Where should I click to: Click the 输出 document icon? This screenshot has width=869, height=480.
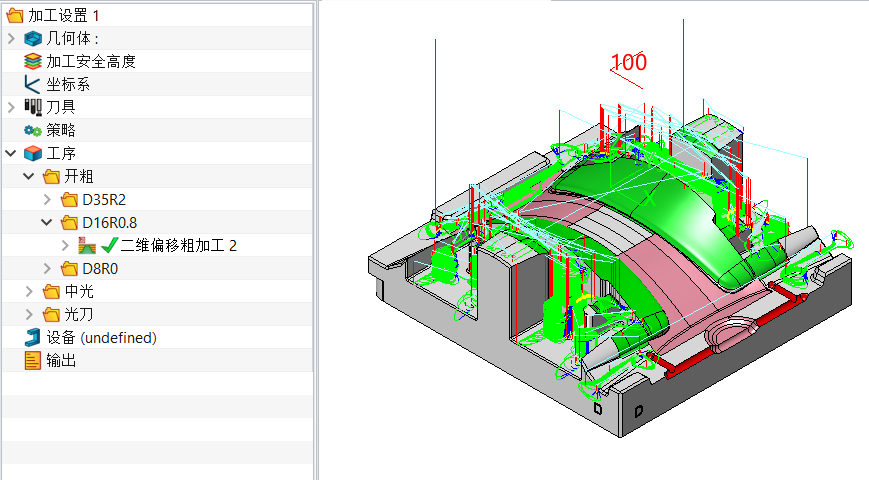tap(33, 360)
